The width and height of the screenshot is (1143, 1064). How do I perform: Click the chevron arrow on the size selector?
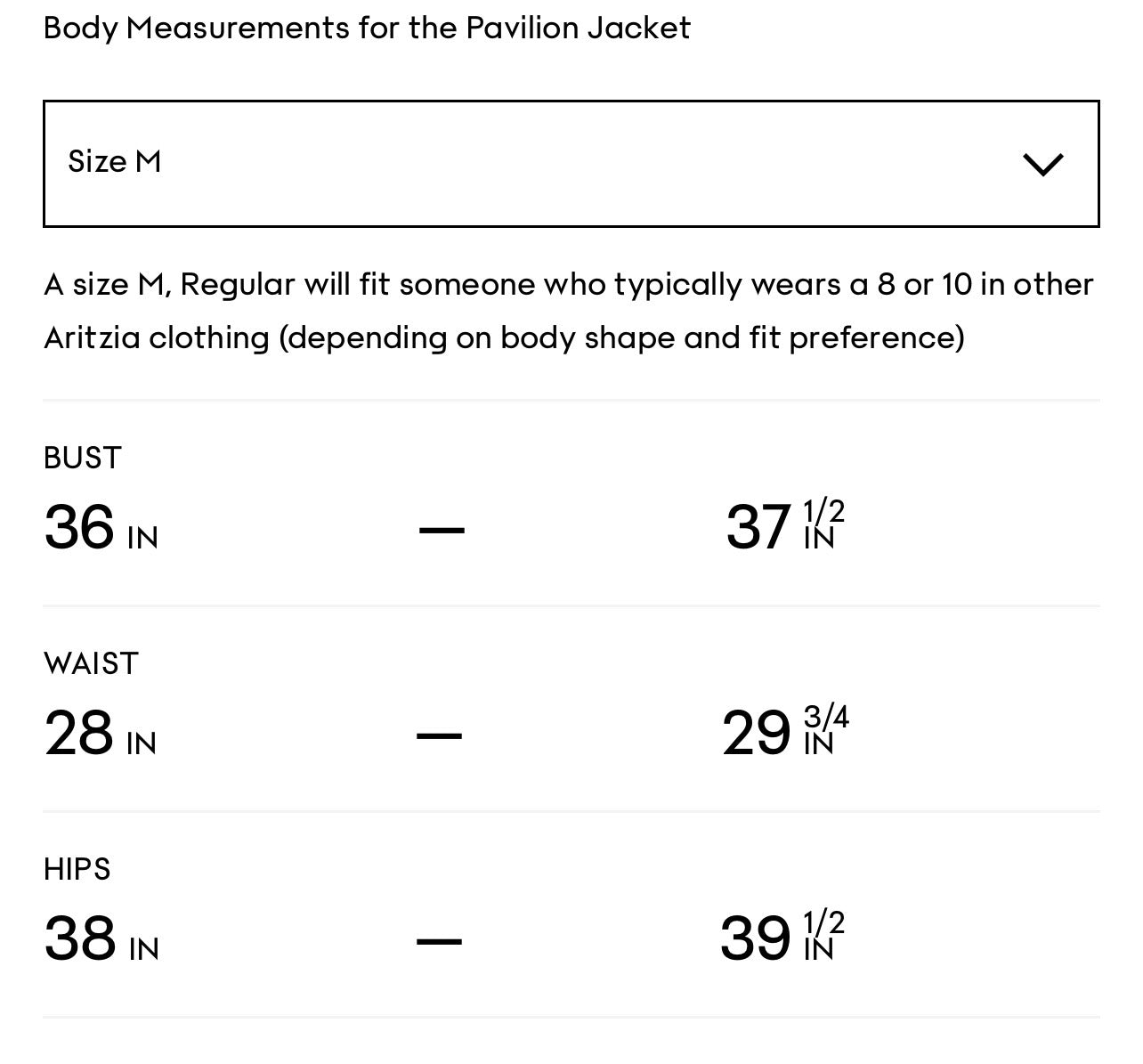click(x=1043, y=163)
